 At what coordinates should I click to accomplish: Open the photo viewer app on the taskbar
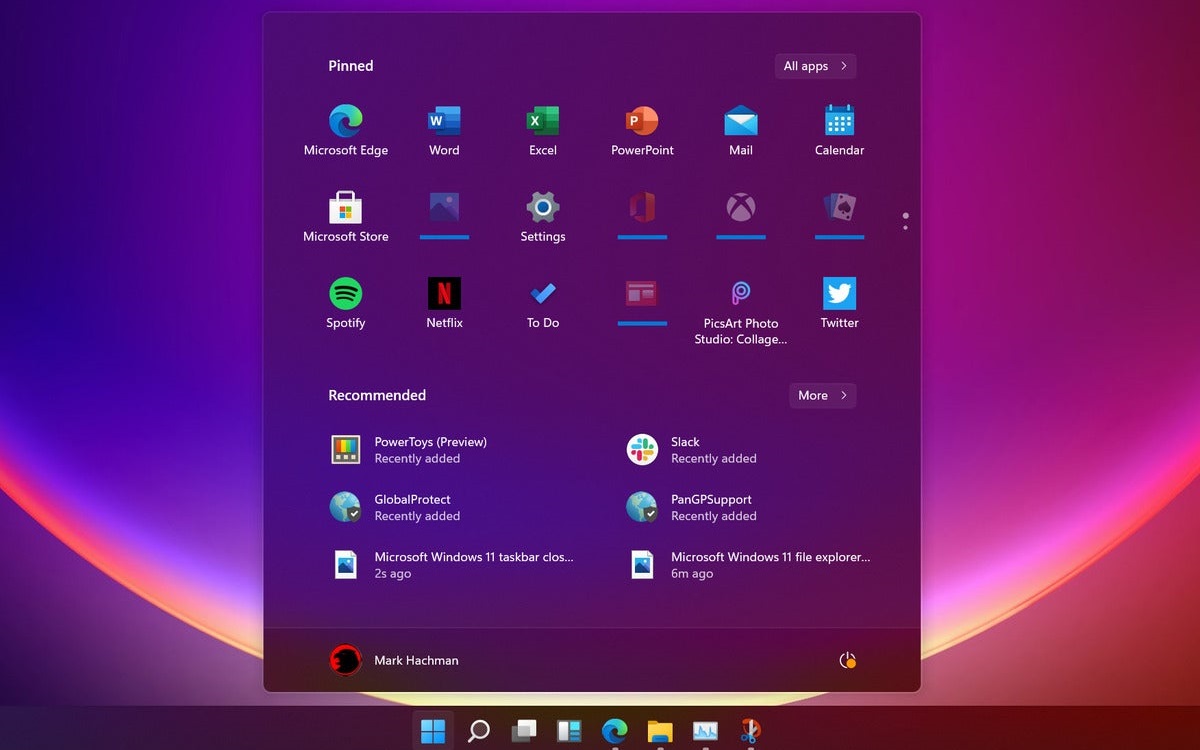click(x=705, y=731)
